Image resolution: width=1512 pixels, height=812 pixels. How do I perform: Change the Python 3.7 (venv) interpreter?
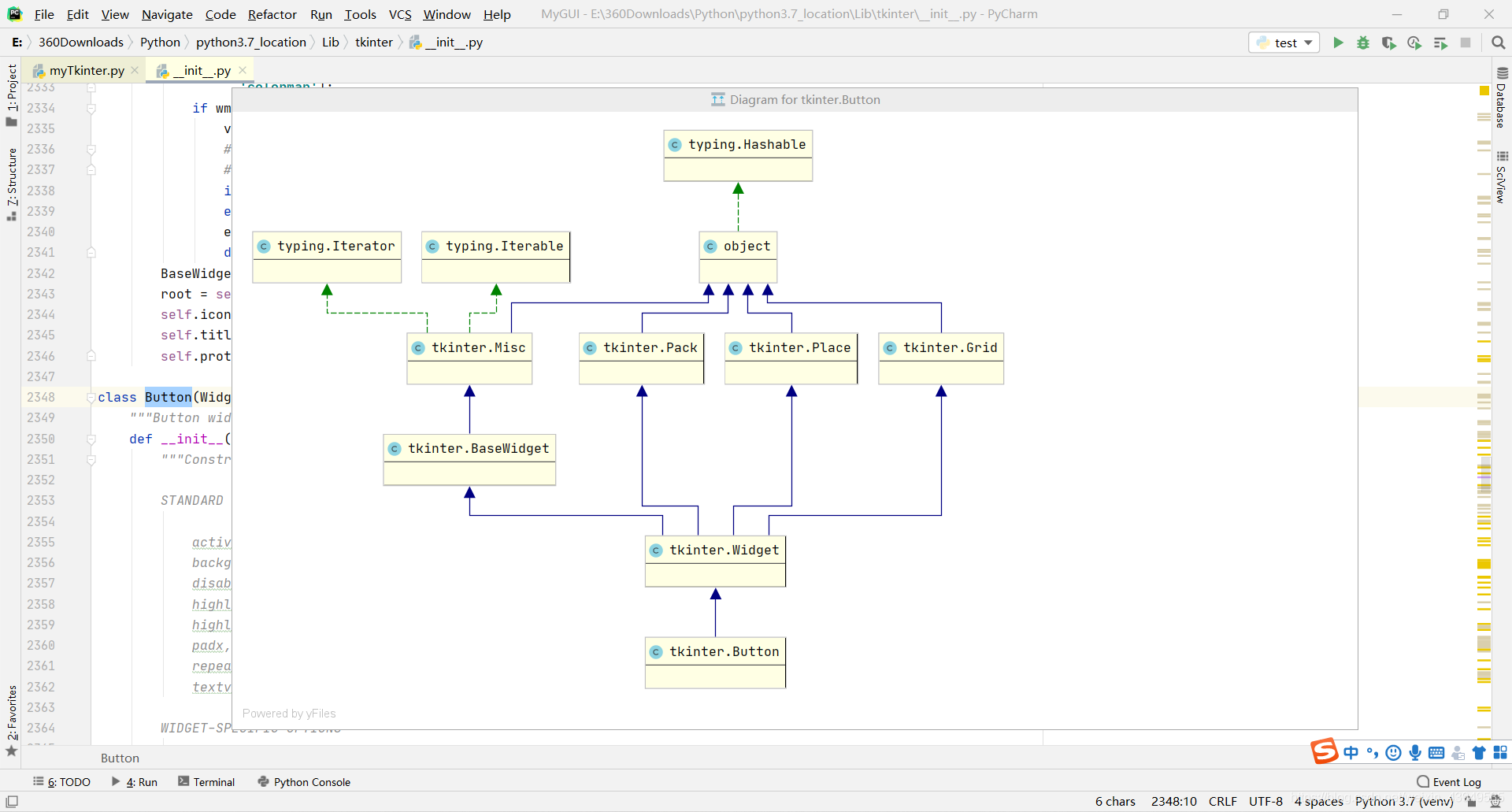(1404, 802)
